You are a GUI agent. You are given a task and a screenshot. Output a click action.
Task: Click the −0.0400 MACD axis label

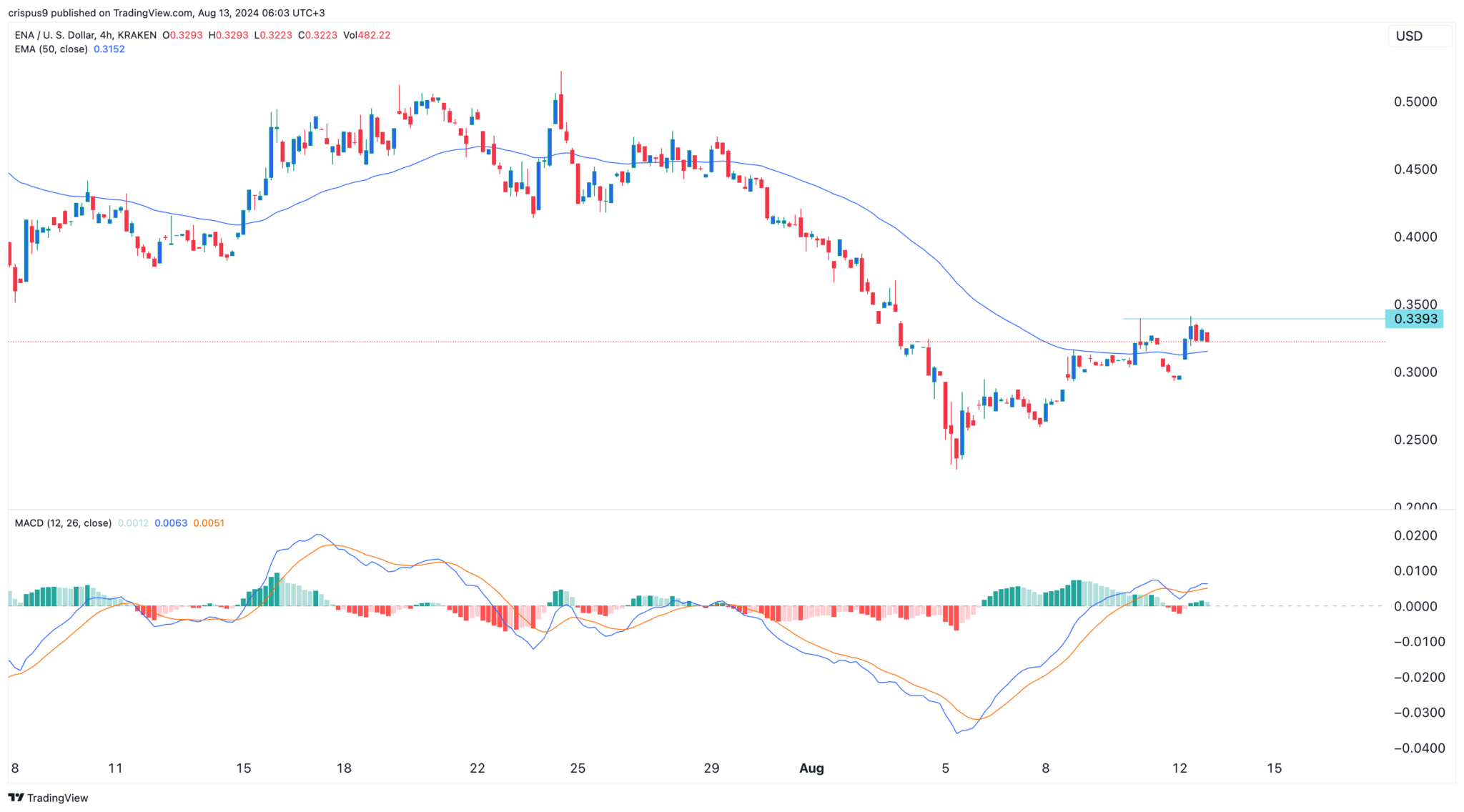click(x=1419, y=748)
